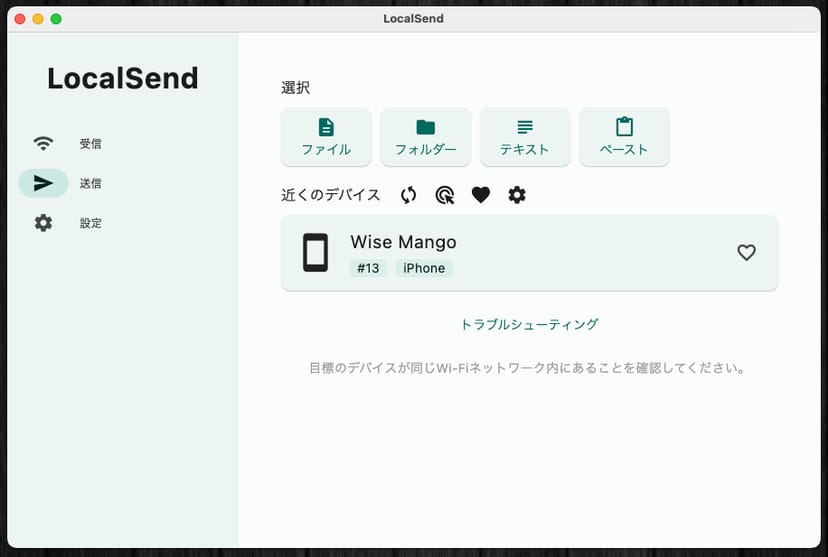Click the LocalSend logo title in sidebar
828x557 pixels.
coord(123,78)
